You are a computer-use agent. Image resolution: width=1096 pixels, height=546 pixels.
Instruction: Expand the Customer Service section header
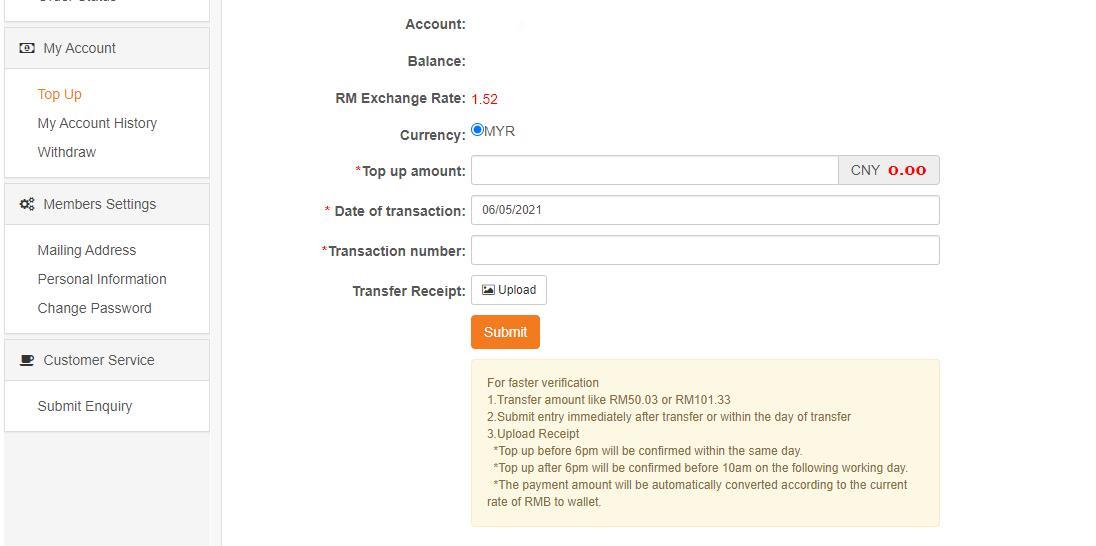pos(107,360)
